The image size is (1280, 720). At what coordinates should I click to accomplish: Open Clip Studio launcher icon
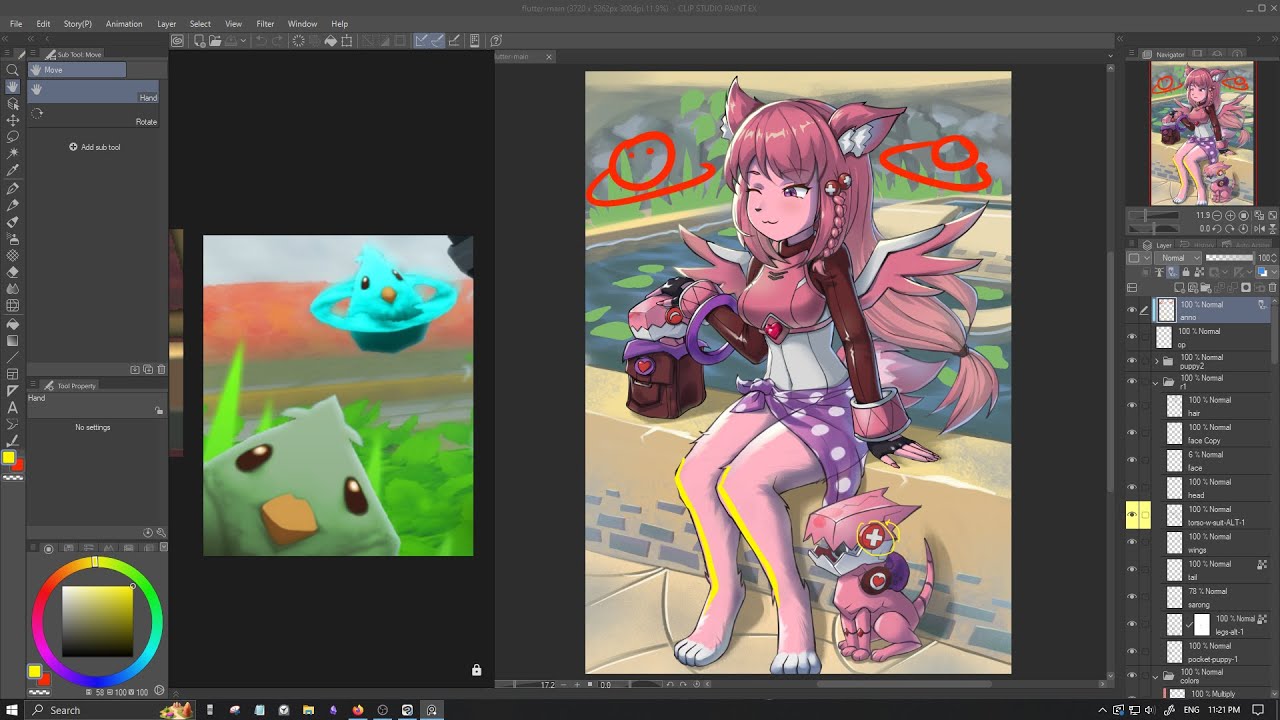point(177,41)
